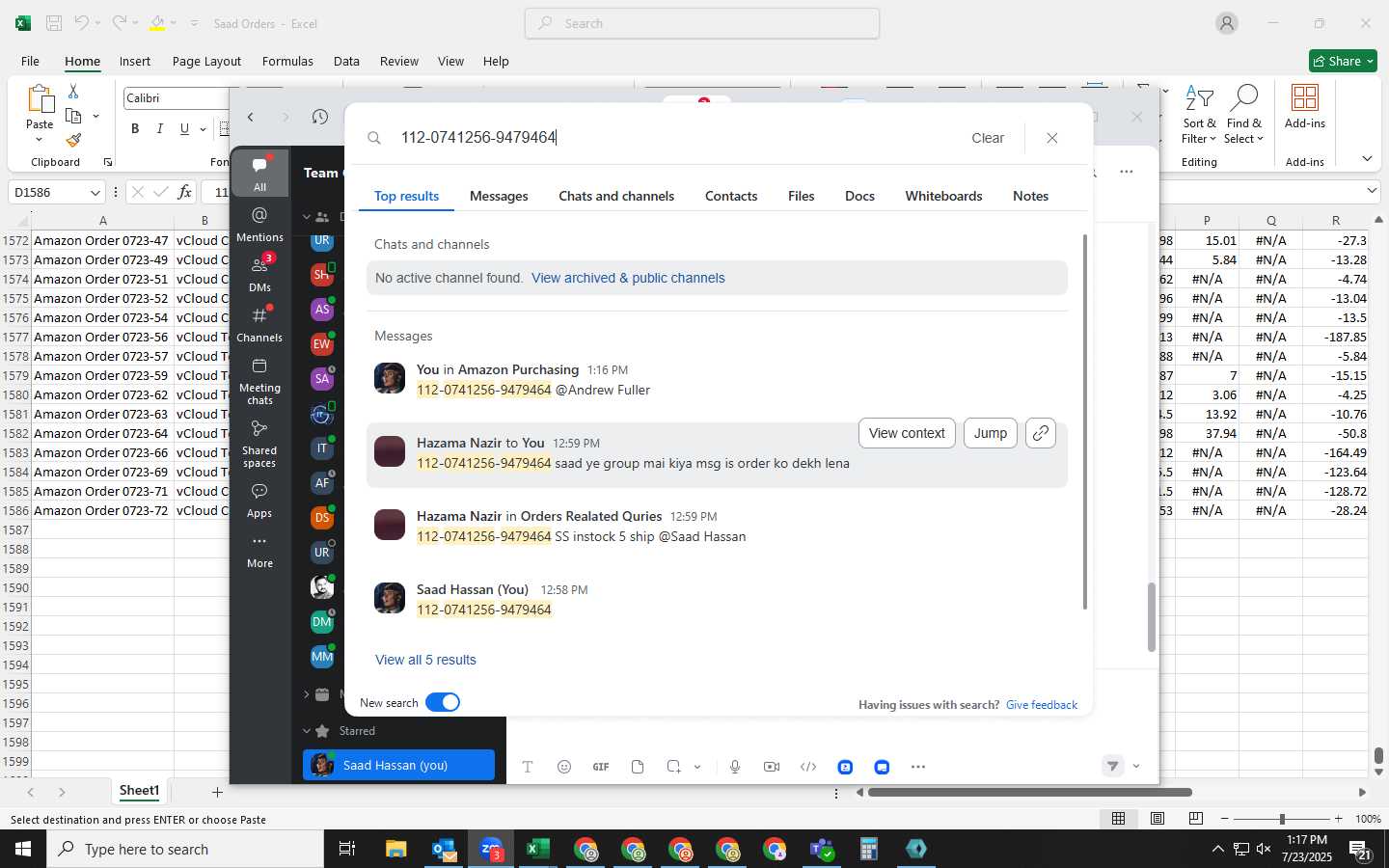The width and height of the screenshot is (1389, 868).
Task: Open Sort & Filter dropdown
Action: click(x=1199, y=115)
